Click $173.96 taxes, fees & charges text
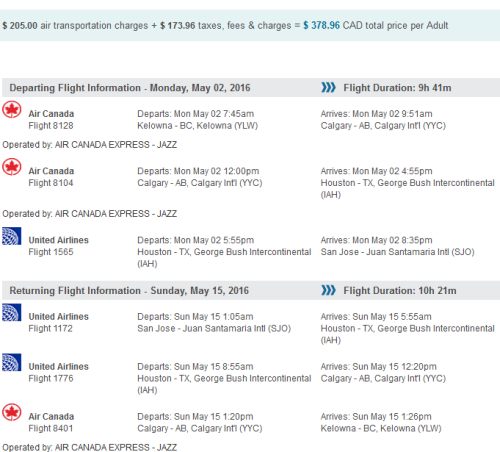The image size is (500, 452). [225, 25]
